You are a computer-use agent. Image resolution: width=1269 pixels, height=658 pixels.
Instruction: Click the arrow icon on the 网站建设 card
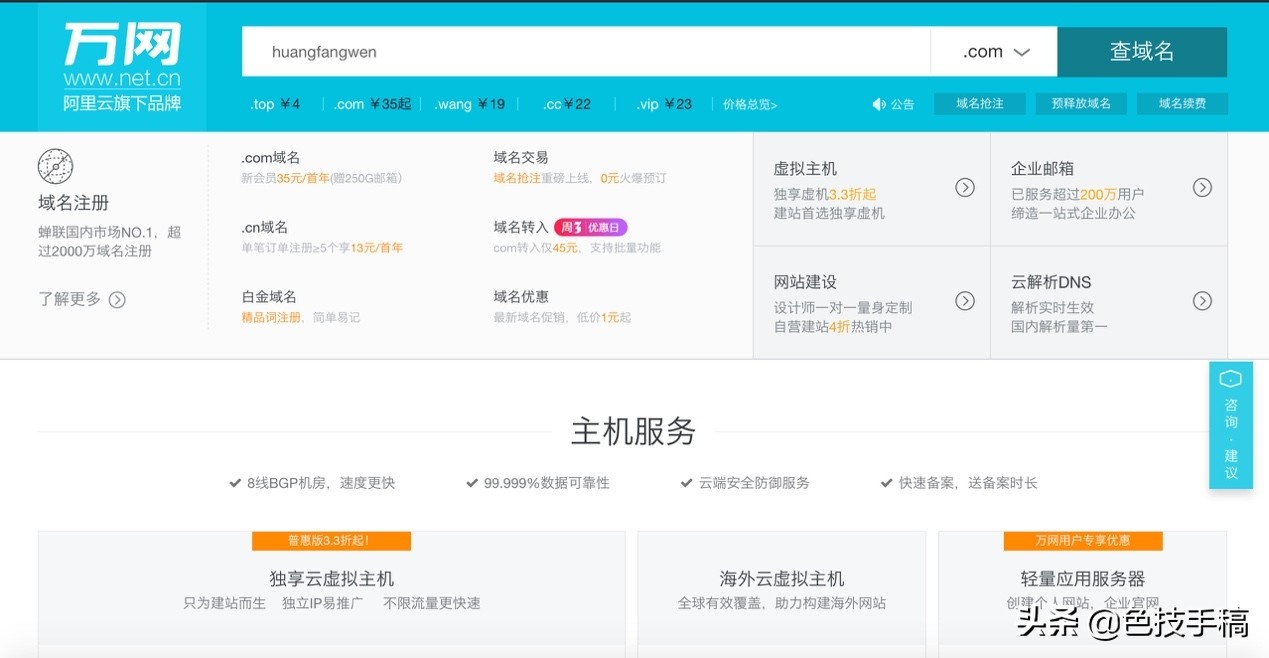pos(964,300)
